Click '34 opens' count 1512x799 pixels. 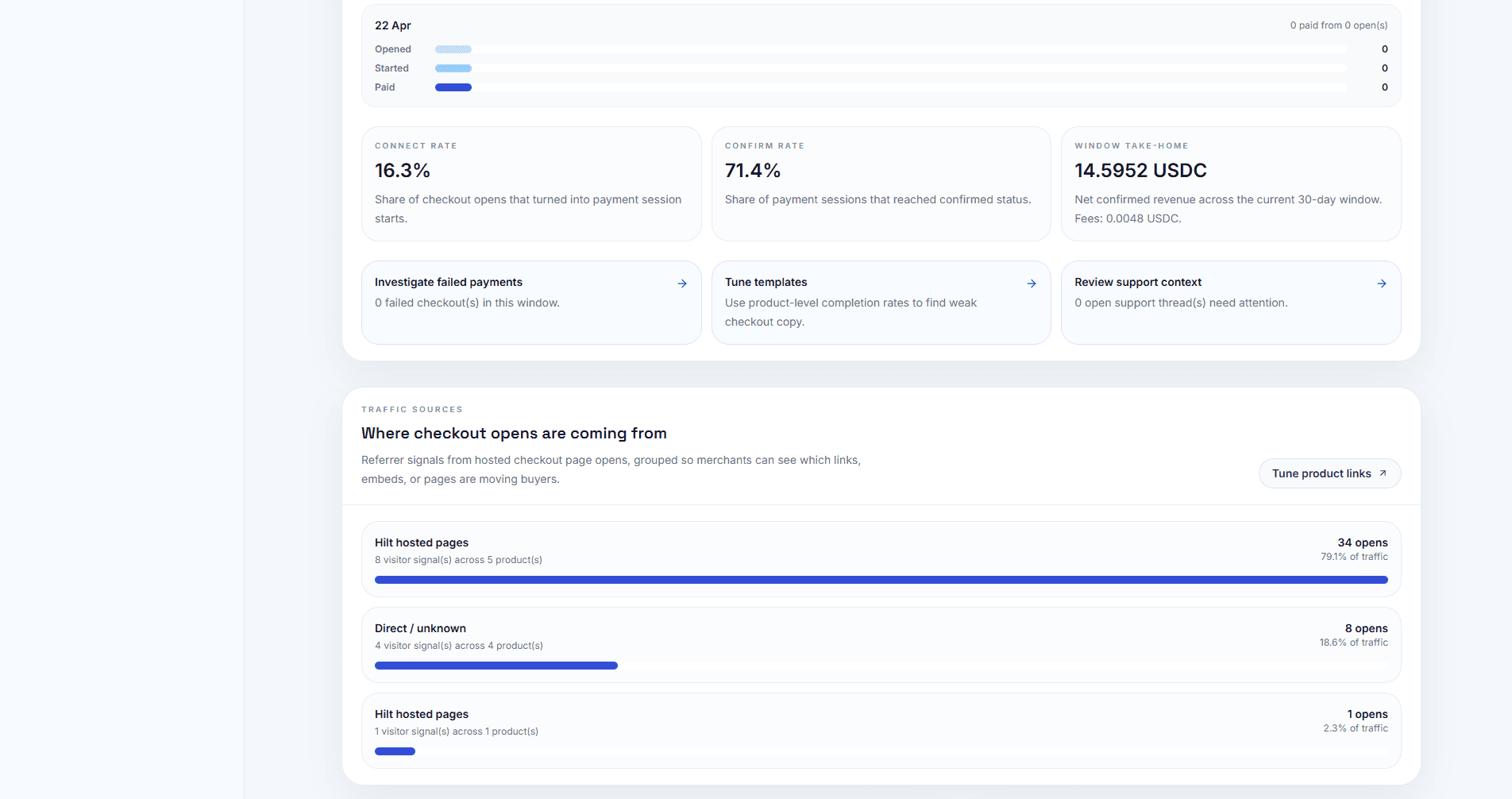click(x=1363, y=542)
